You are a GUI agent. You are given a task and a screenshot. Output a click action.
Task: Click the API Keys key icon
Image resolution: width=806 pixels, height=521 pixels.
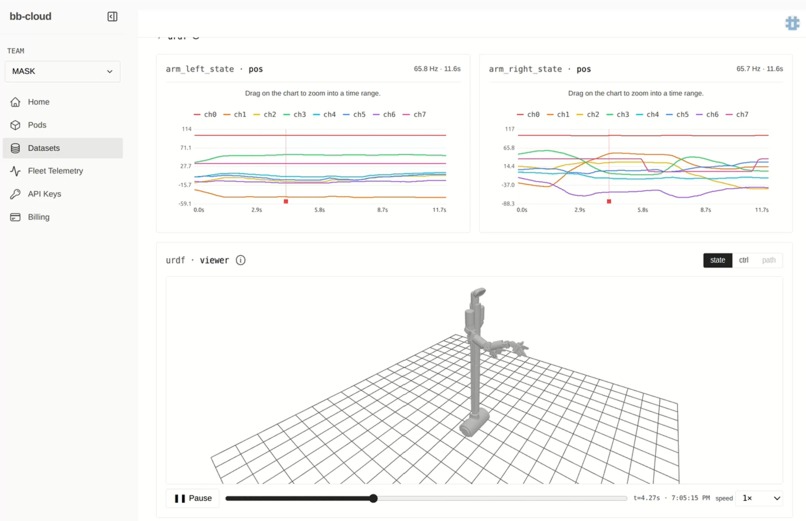coord(15,194)
